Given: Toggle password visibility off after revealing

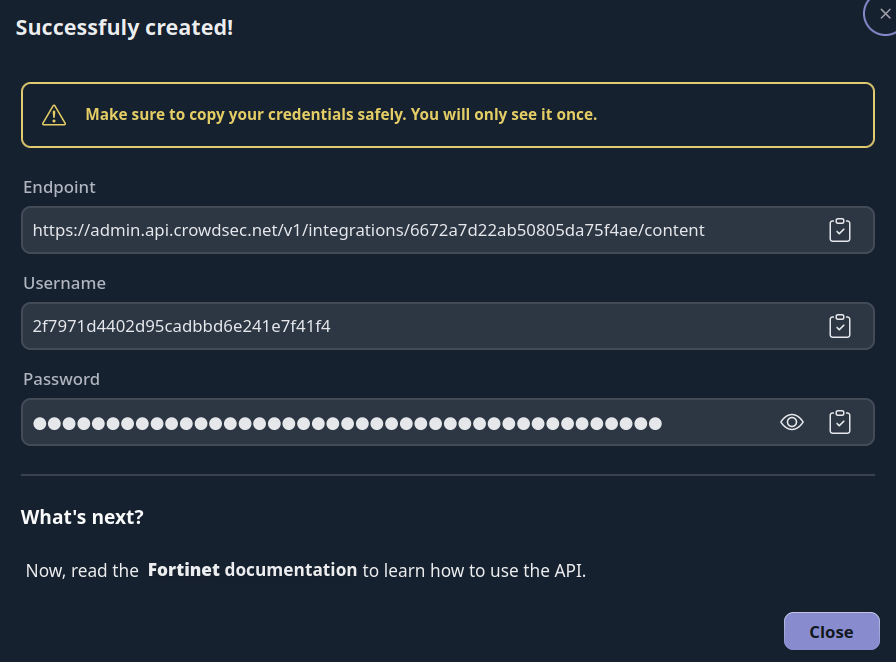Looking at the screenshot, I should point(792,422).
